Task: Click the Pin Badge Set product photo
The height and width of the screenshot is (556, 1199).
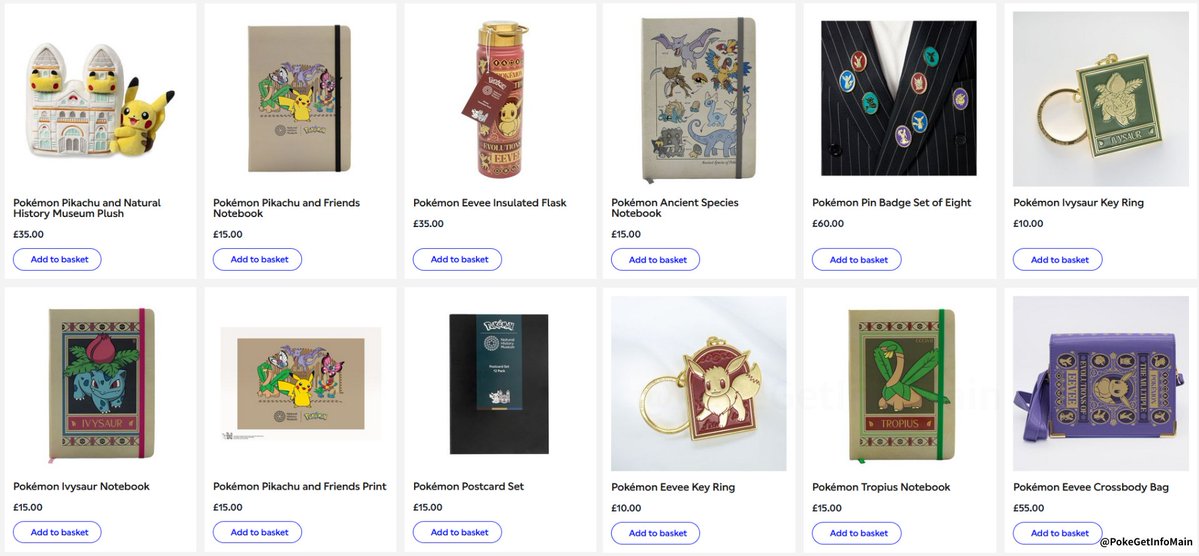Action: (898, 95)
